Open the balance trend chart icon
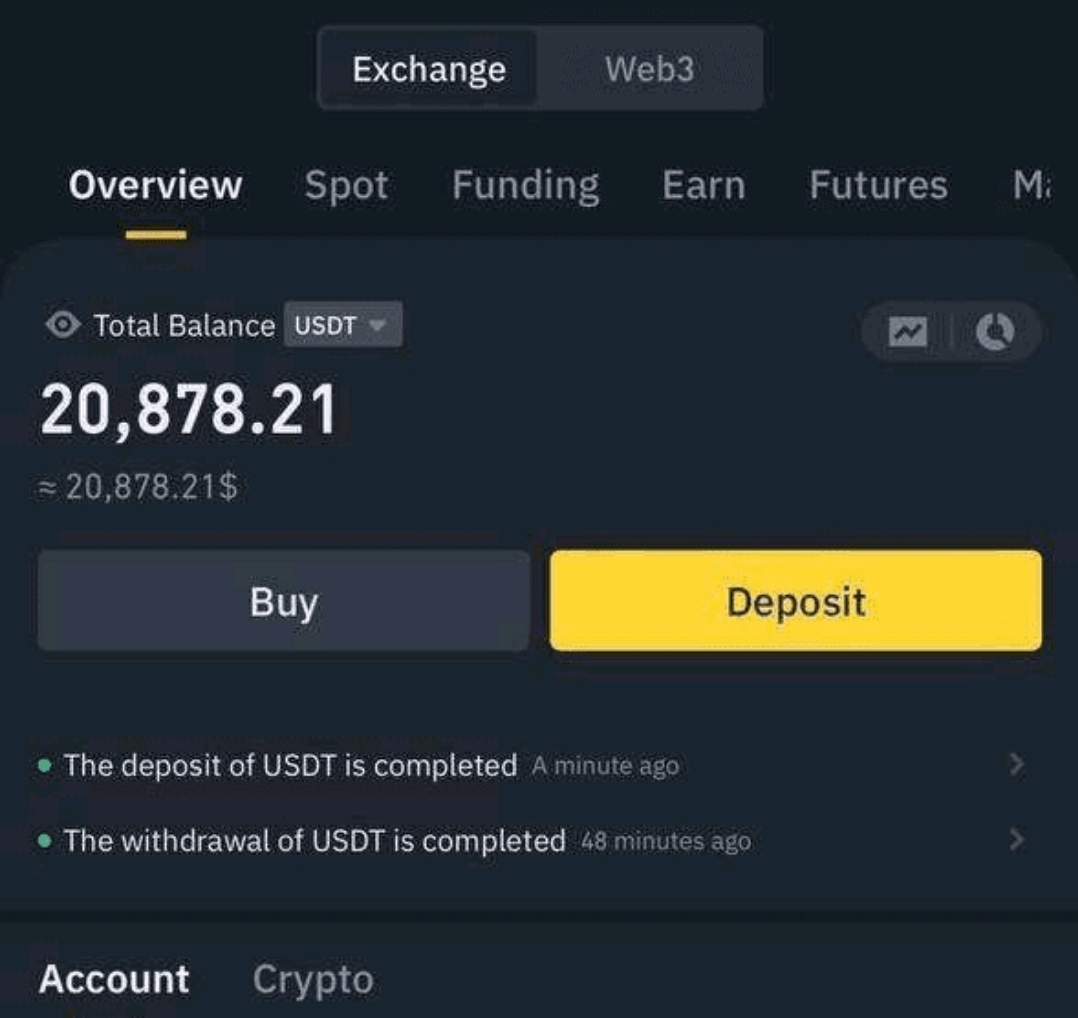The height and width of the screenshot is (1018, 1078). click(x=908, y=332)
